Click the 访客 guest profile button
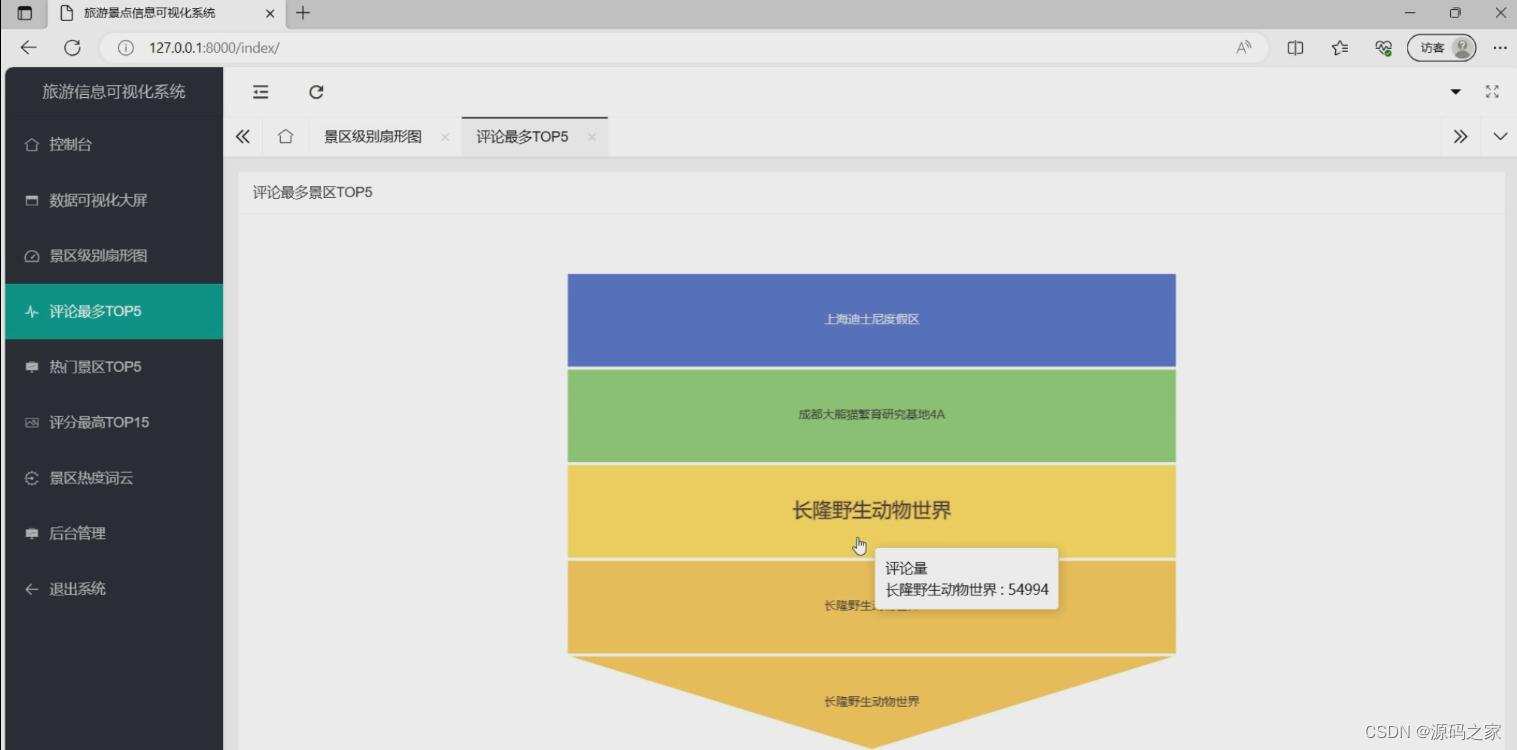 1441,47
